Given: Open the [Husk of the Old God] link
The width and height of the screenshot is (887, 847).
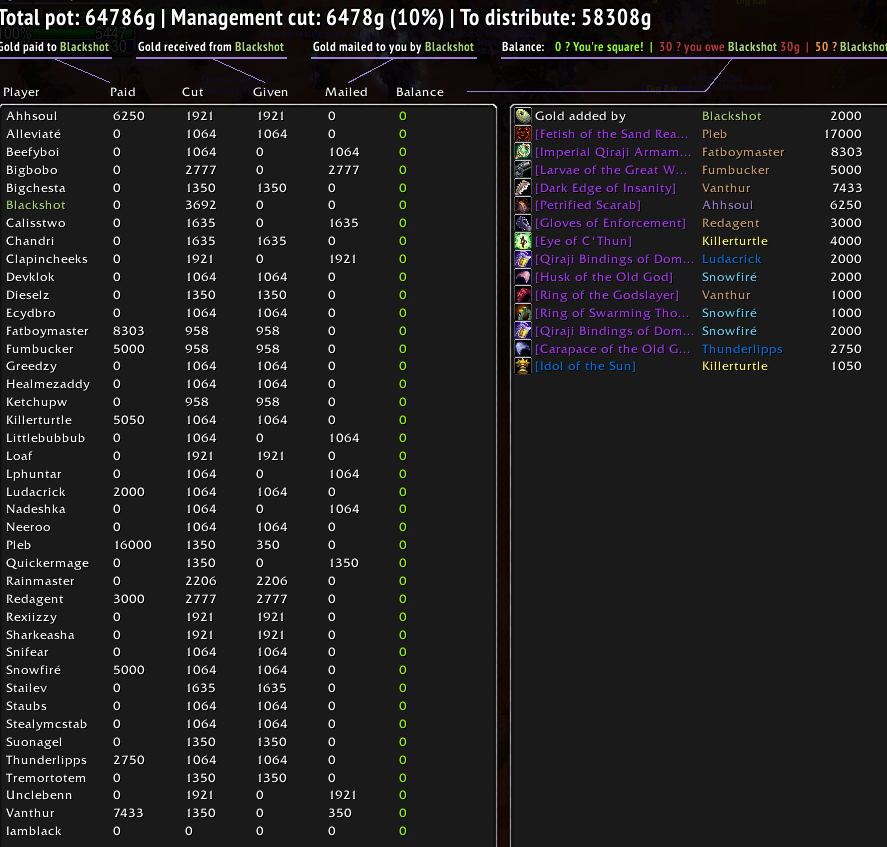Looking at the screenshot, I should coord(604,277).
